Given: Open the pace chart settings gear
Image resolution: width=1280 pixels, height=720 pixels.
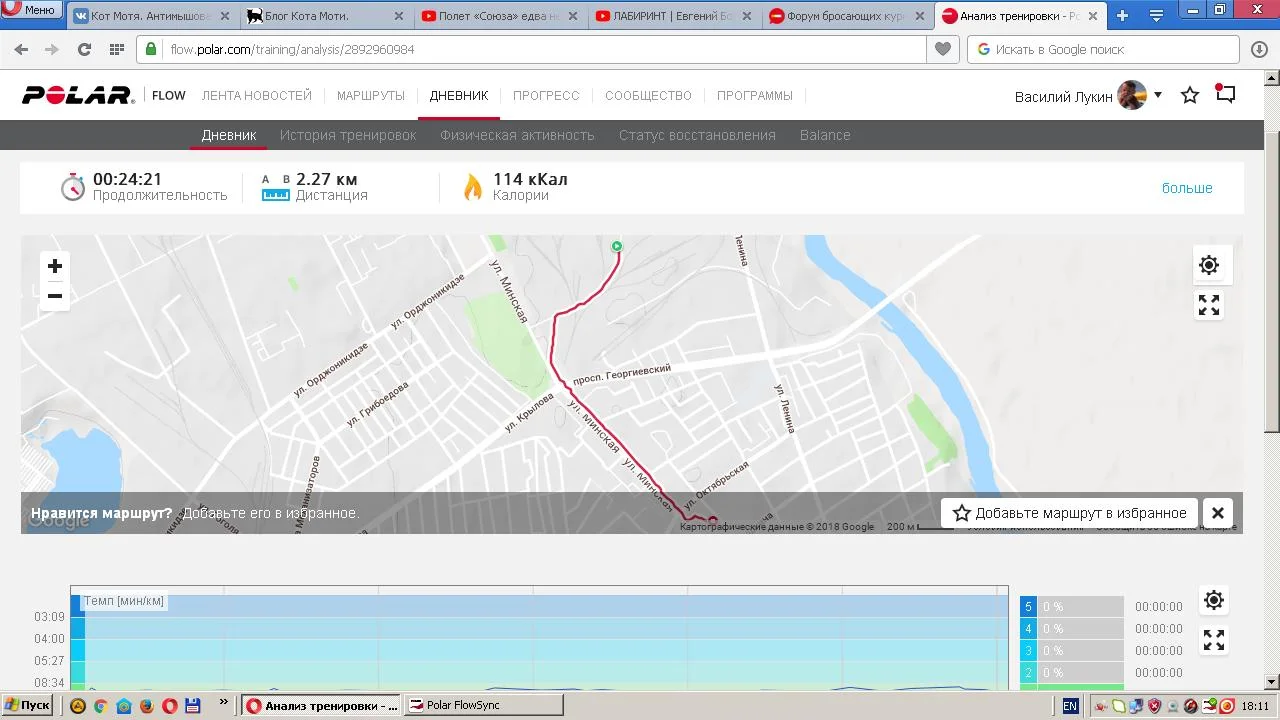Looking at the screenshot, I should 1213,600.
